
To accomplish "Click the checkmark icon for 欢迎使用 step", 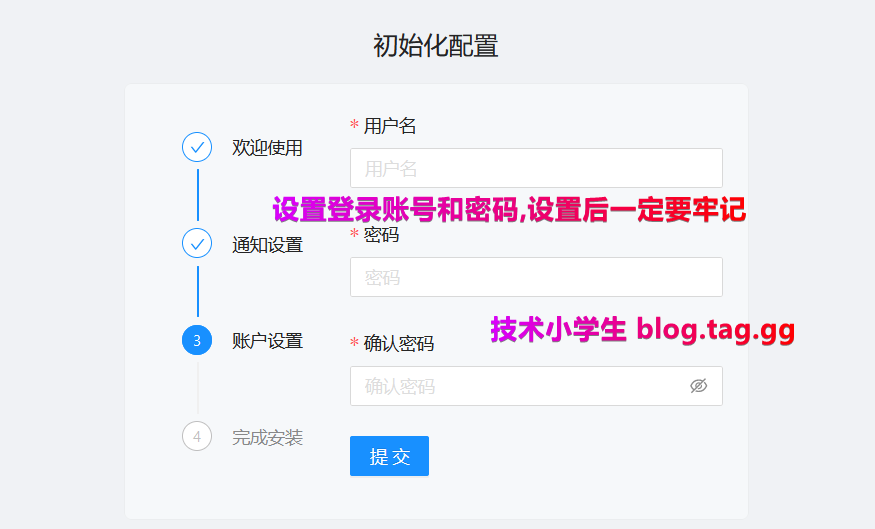I will pos(197,148).
